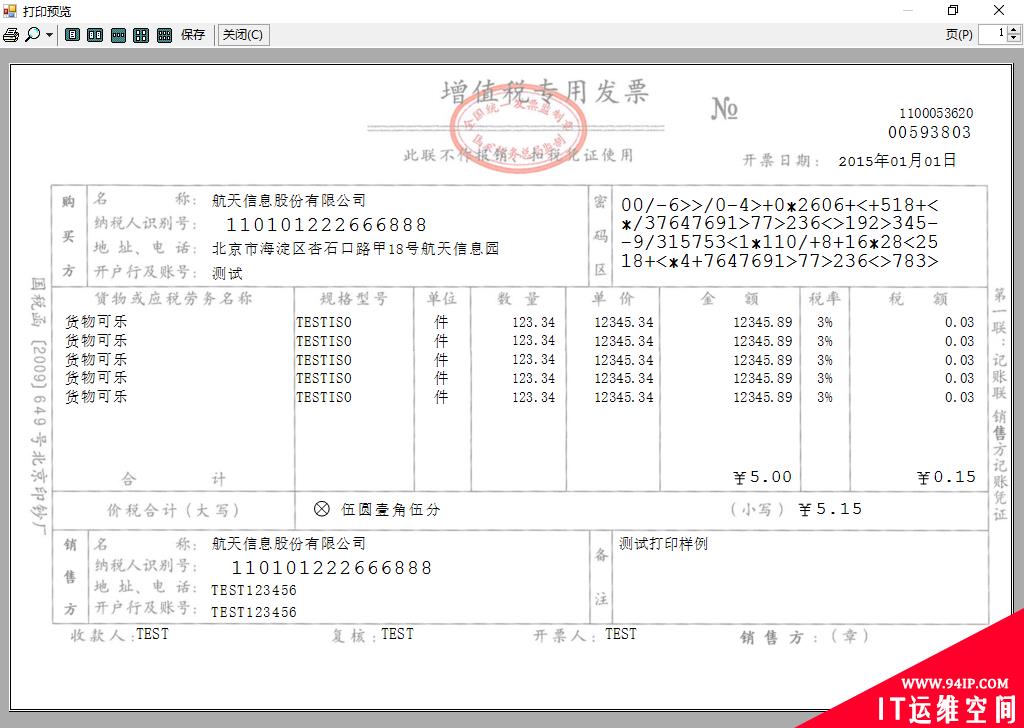Click column header 货物或应税劳务名称
The height and width of the screenshot is (728, 1024).
click(x=173, y=299)
